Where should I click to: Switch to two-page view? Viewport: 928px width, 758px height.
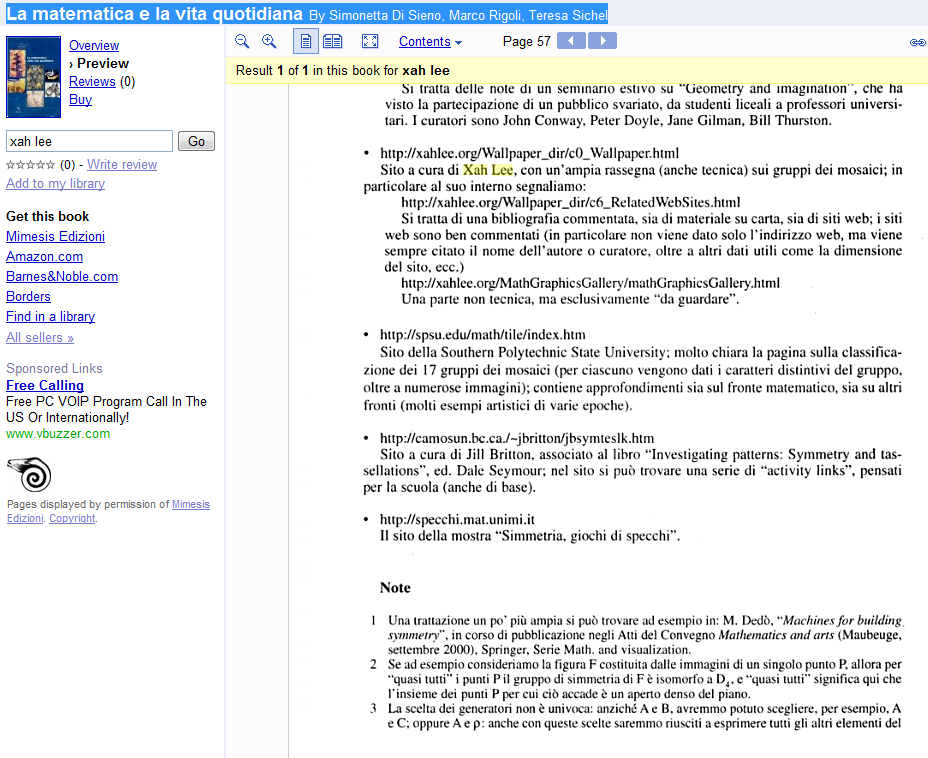click(x=333, y=41)
